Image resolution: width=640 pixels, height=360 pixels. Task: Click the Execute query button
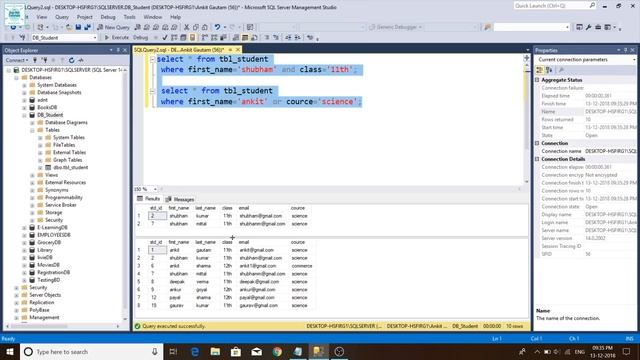pos(117,38)
